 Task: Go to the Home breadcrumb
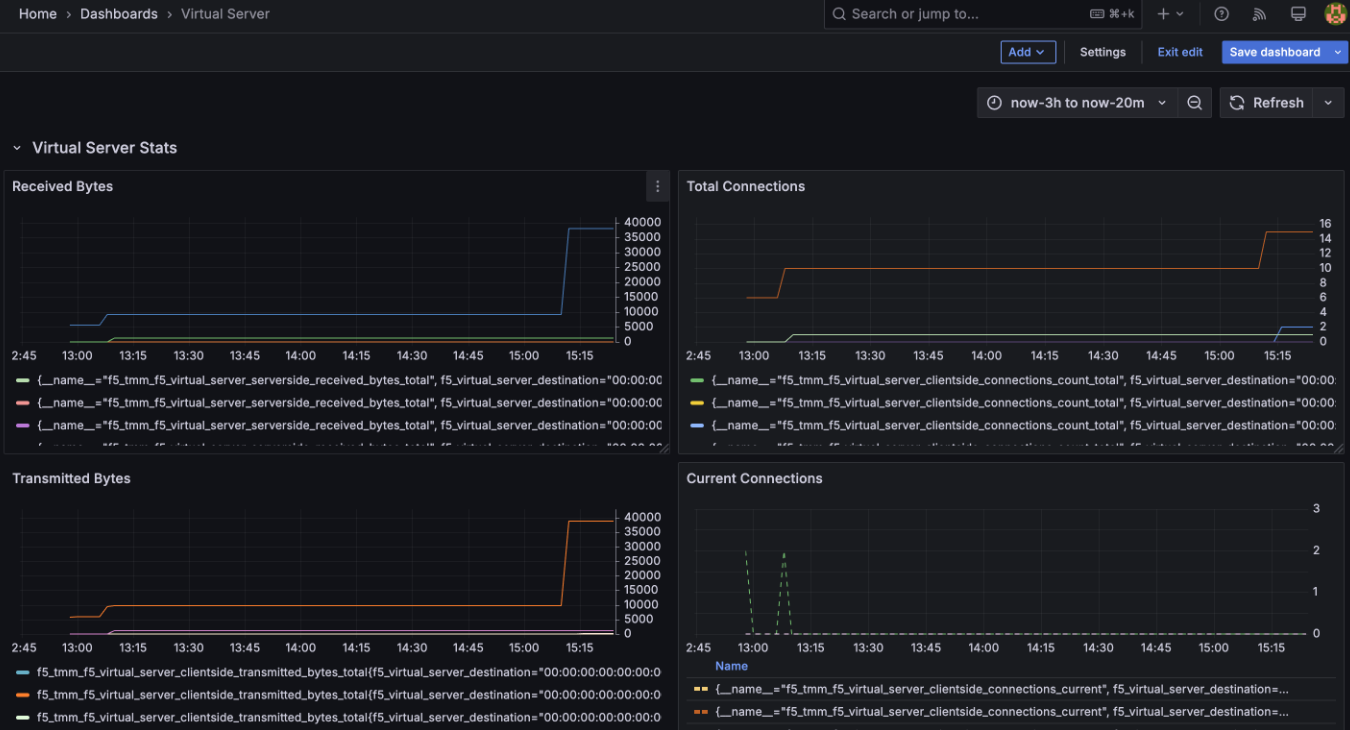(x=38, y=14)
